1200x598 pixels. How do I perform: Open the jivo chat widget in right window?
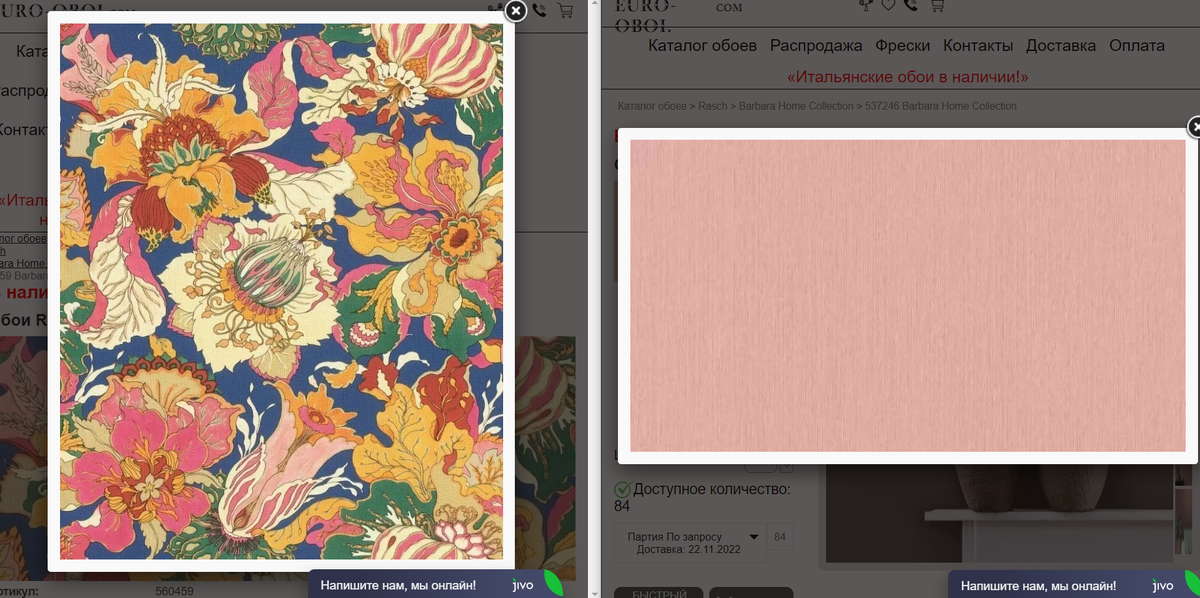(x=1073, y=585)
